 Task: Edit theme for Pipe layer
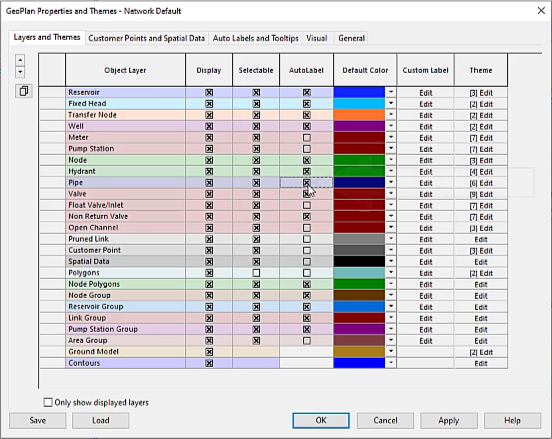[x=481, y=183]
